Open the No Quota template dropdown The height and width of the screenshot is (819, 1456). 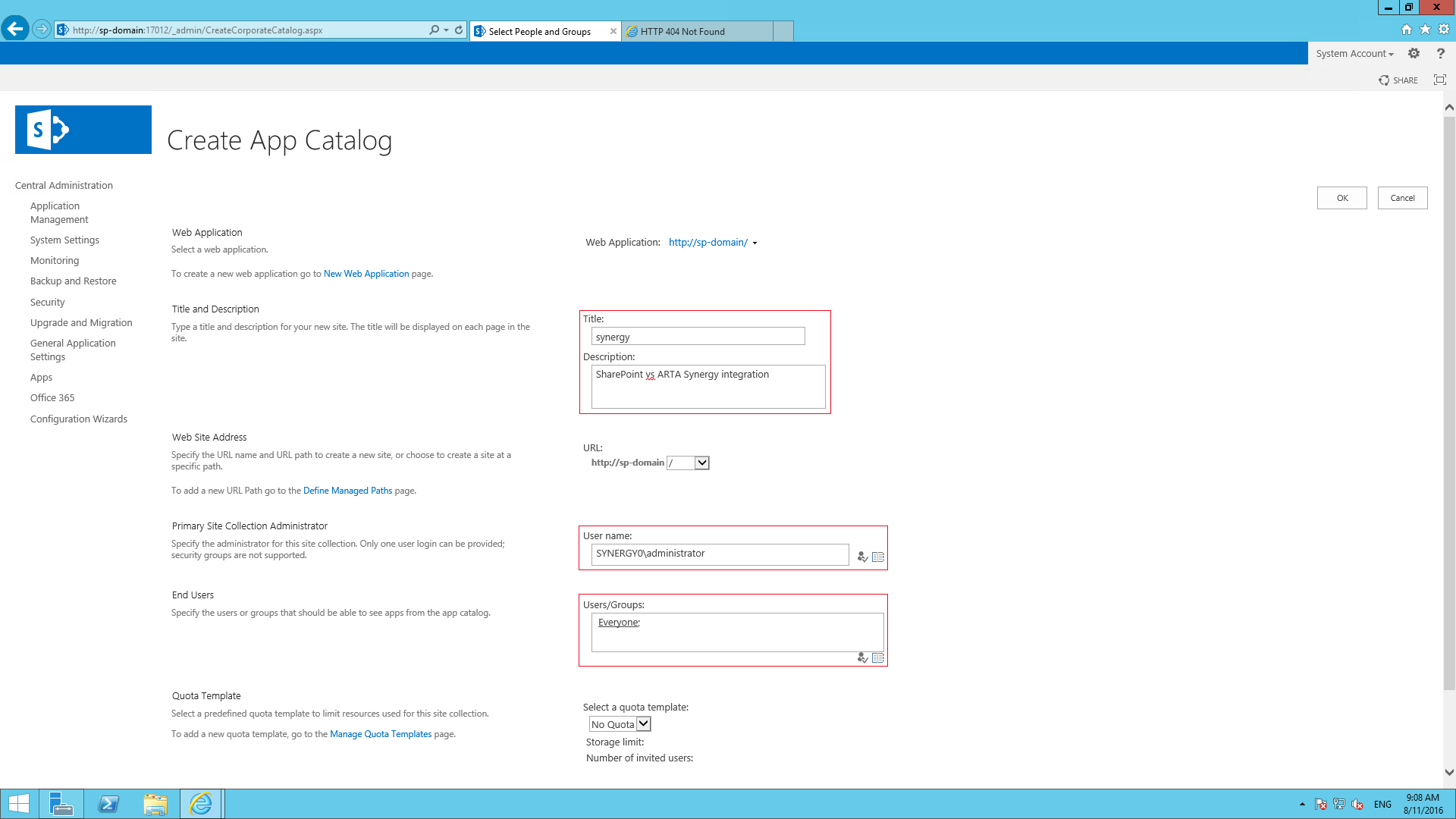(x=620, y=724)
